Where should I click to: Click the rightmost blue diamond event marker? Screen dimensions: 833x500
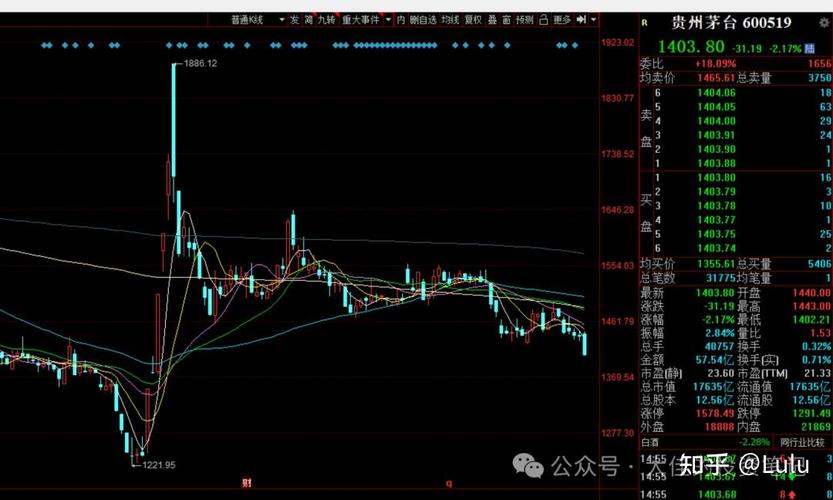pos(574,45)
